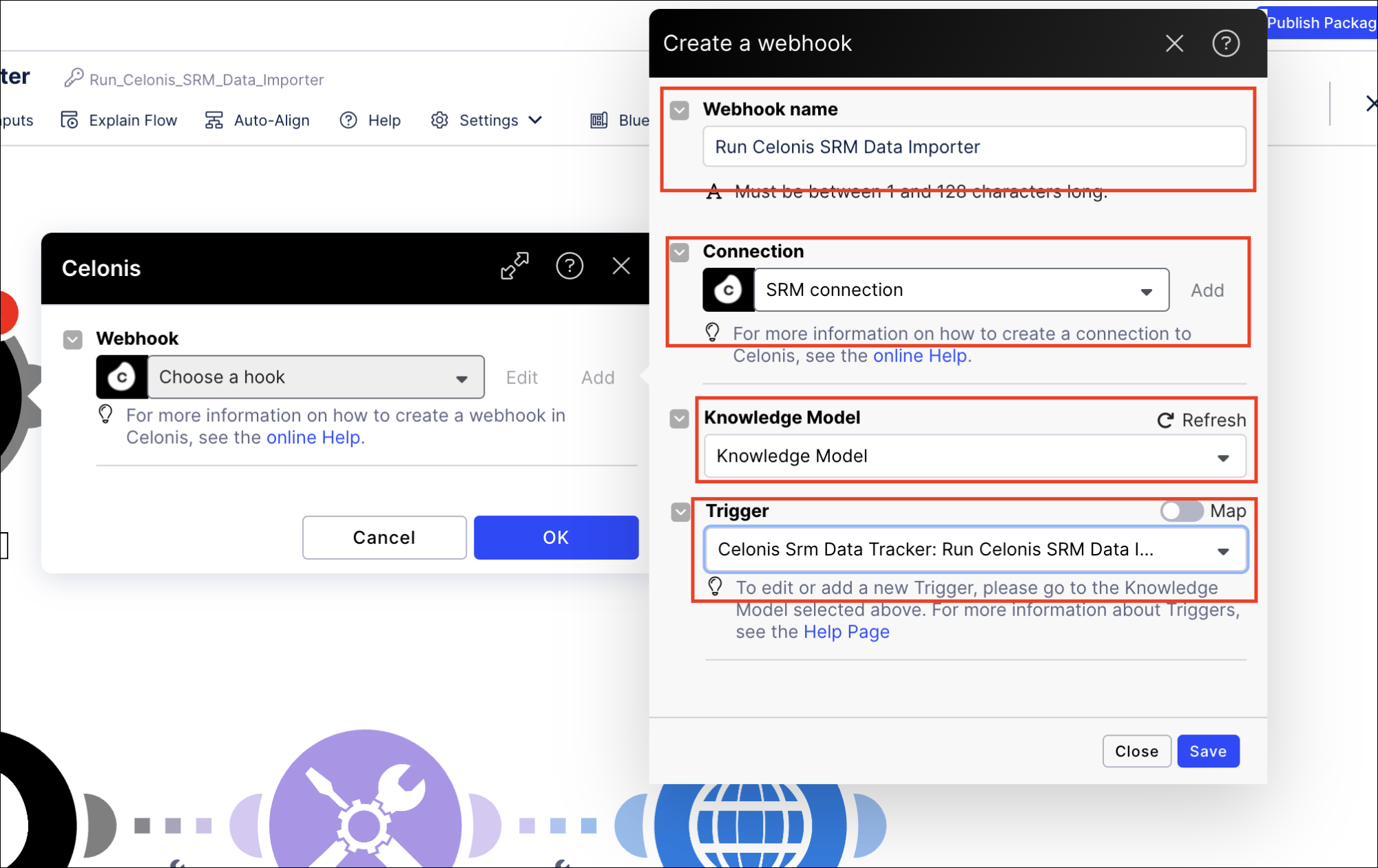Viewport: 1378px width, 868px height.
Task: Click the expand icon in Celonis dialog header
Action: [x=514, y=266]
